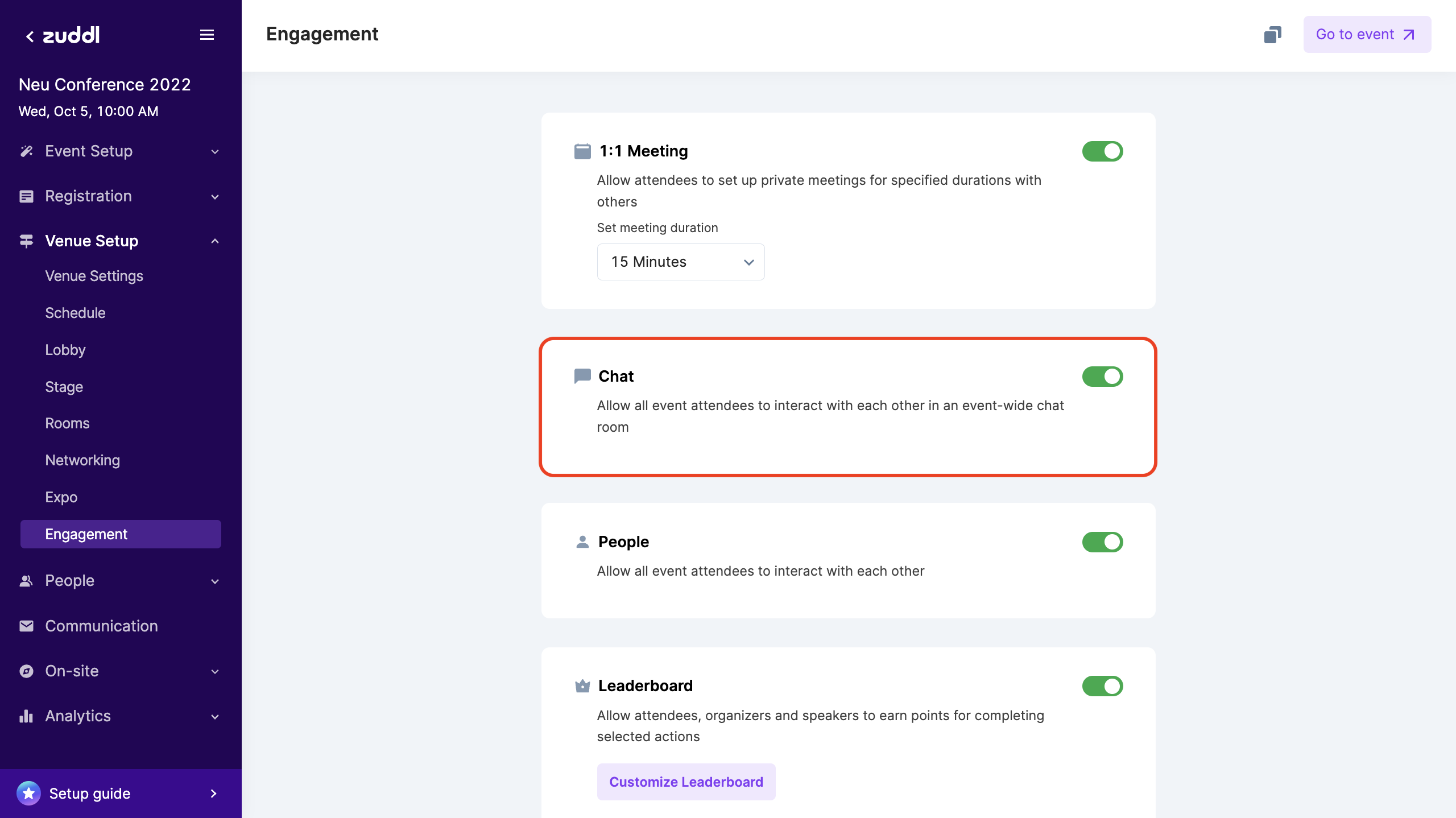Click the Communication section icon
The width and height of the screenshot is (1456, 818).
tap(27, 626)
